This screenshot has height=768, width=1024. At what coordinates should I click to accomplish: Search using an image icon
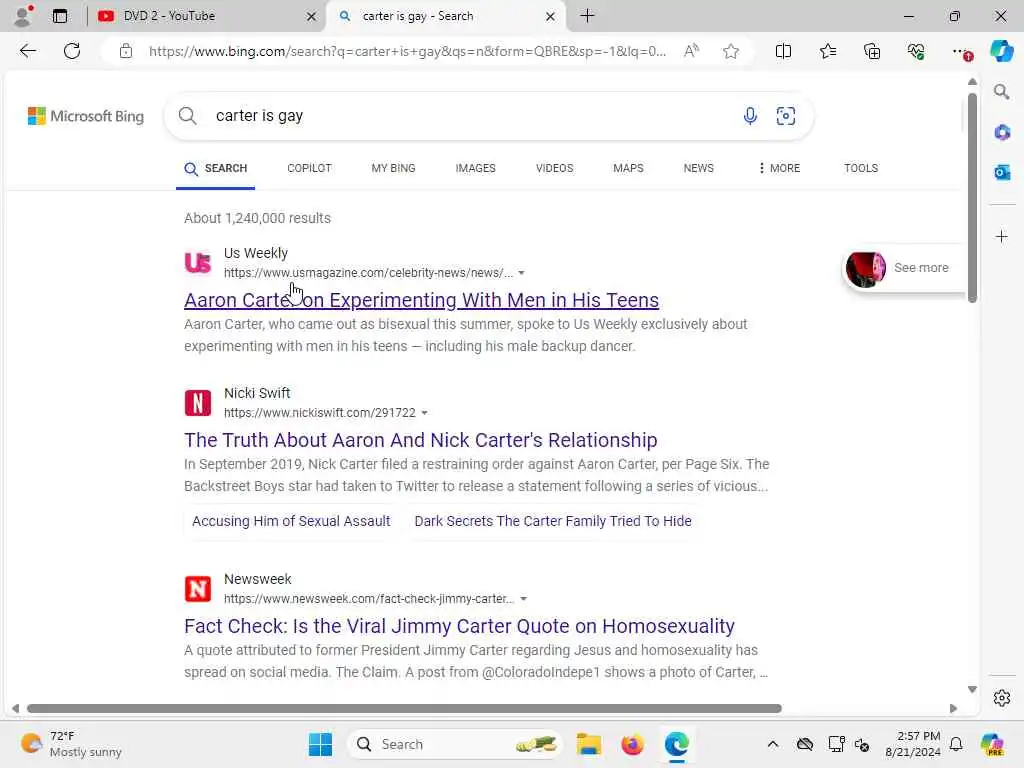(786, 116)
